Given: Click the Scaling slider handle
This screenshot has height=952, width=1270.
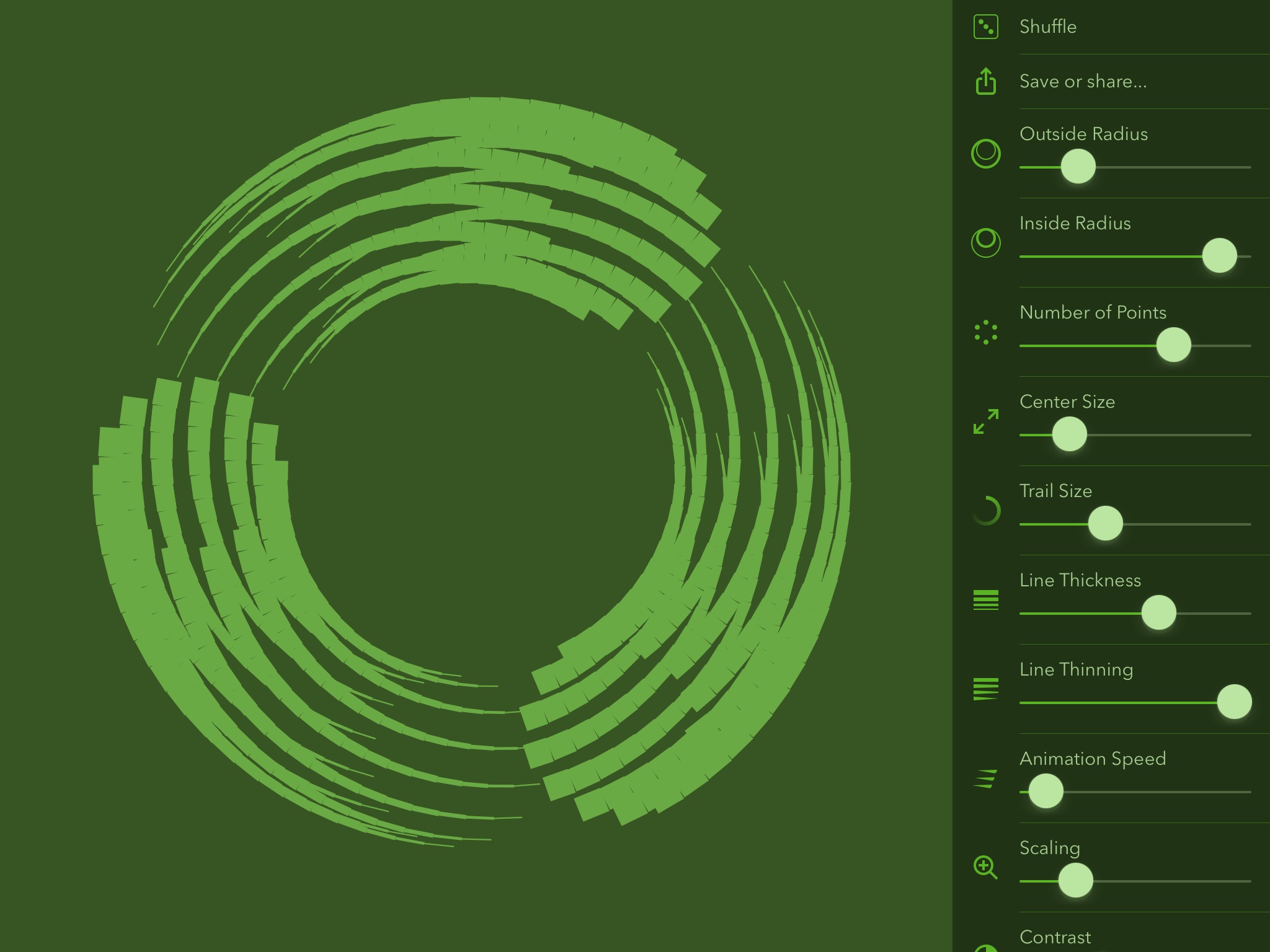Looking at the screenshot, I should coord(1075,880).
